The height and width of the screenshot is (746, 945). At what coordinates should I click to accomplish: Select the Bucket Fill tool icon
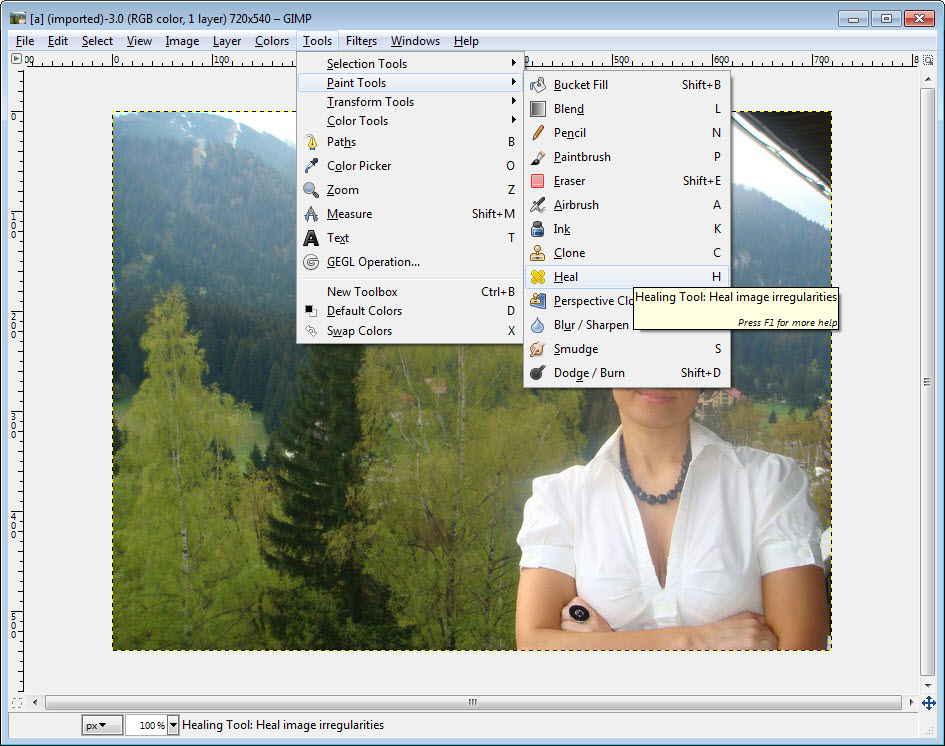click(538, 85)
